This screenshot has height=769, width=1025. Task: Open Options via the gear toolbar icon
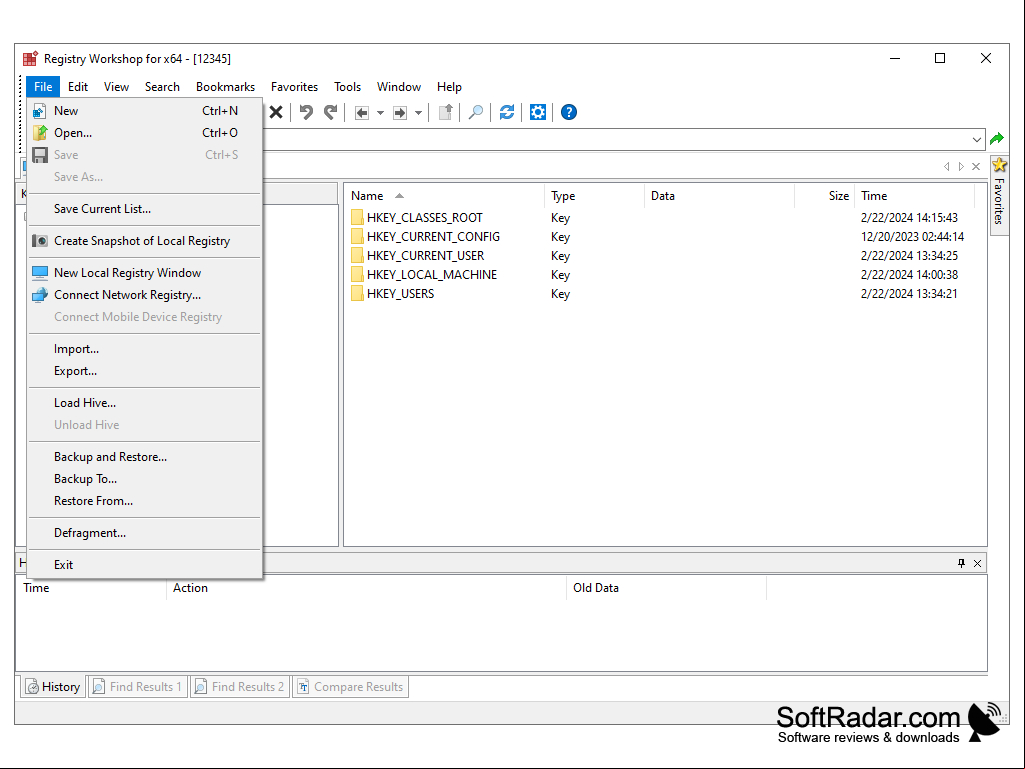point(537,112)
